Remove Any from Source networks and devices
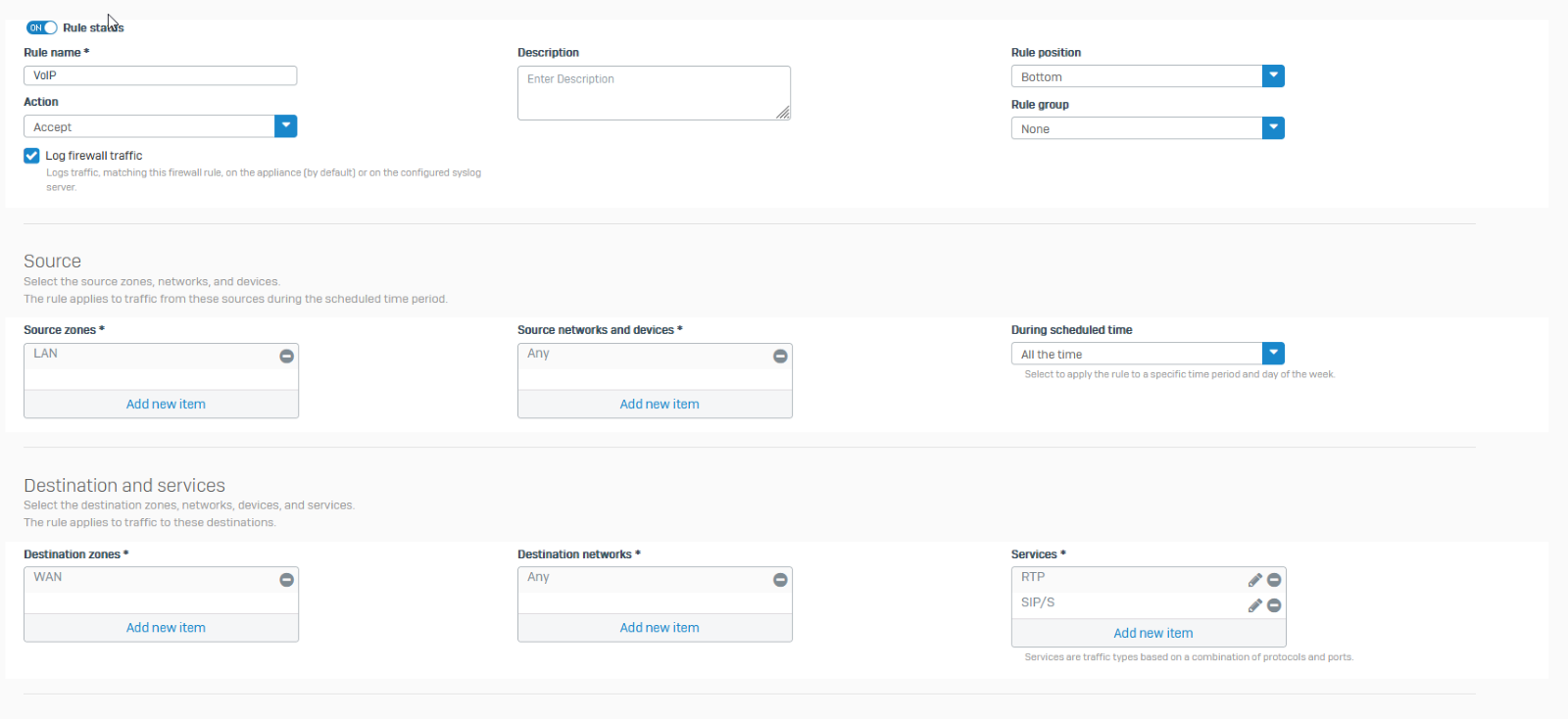1568x719 pixels. click(x=780, y=357)
